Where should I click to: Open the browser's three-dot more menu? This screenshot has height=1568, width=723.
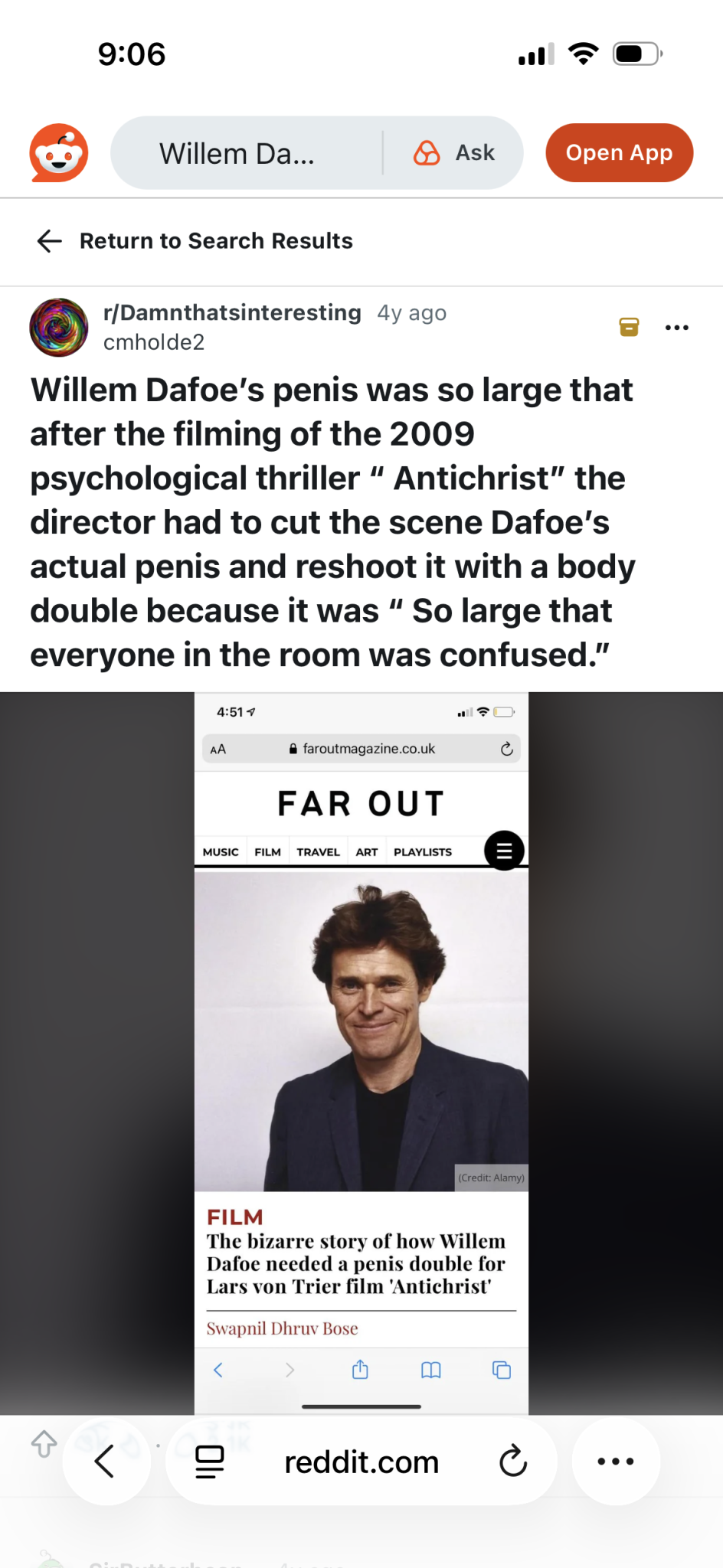(x=616, y=1462)
